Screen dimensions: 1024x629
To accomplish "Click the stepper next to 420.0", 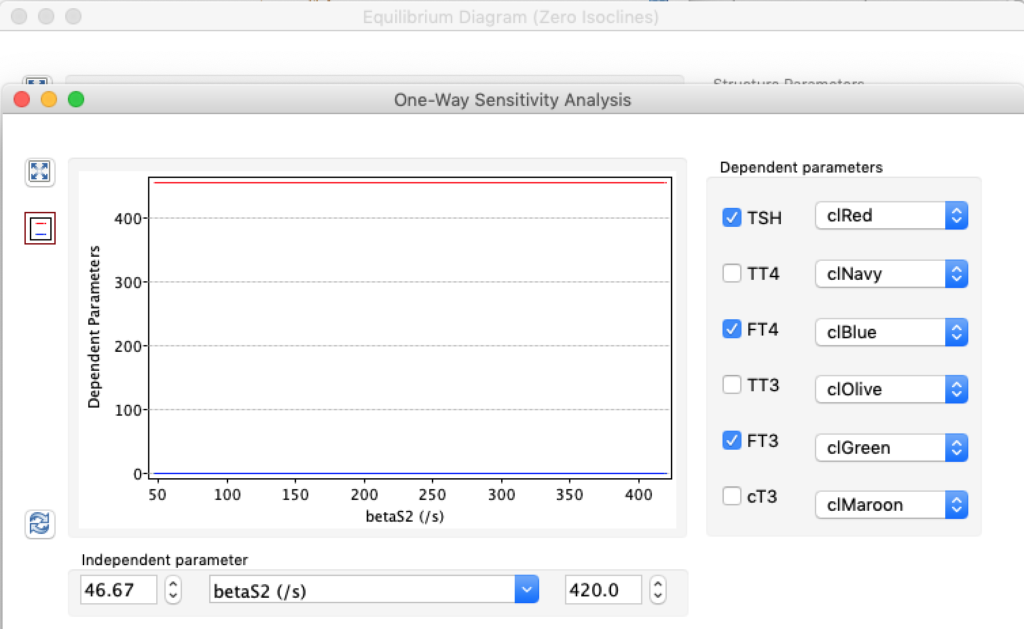I will pos(658,590).
